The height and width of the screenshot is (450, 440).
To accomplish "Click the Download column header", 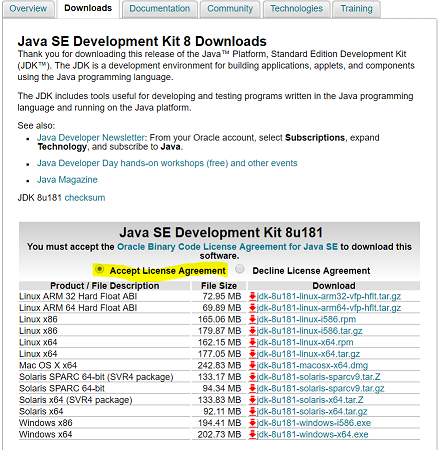I will coord(334,286).
